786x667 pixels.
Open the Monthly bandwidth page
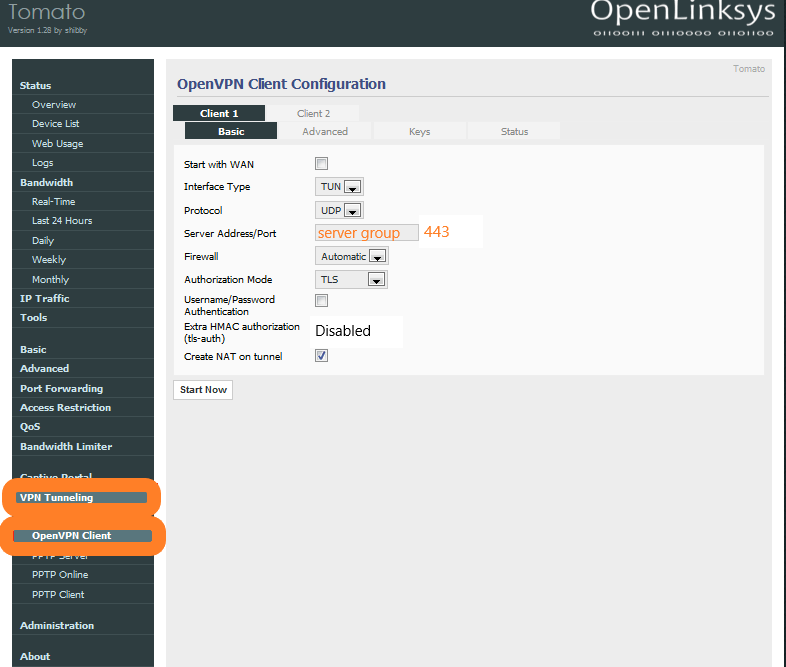coord(51,279)
